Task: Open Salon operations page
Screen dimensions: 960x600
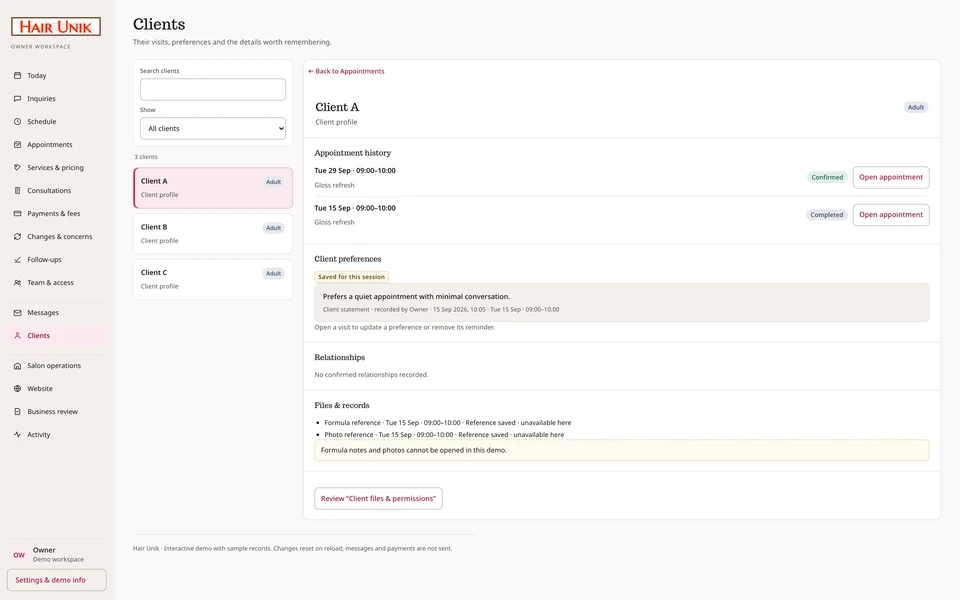Action: point(57,366)
